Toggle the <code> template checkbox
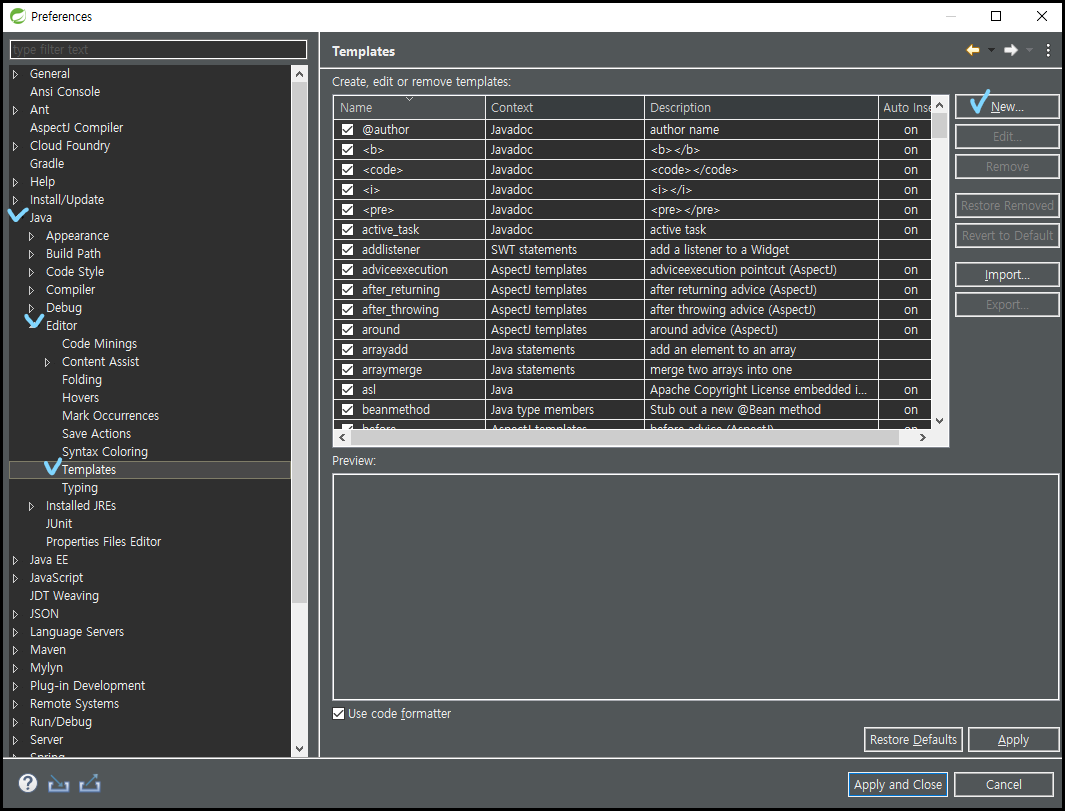Screen dimensions: 1065x811 pyautogui.click(x=348, y=169)
